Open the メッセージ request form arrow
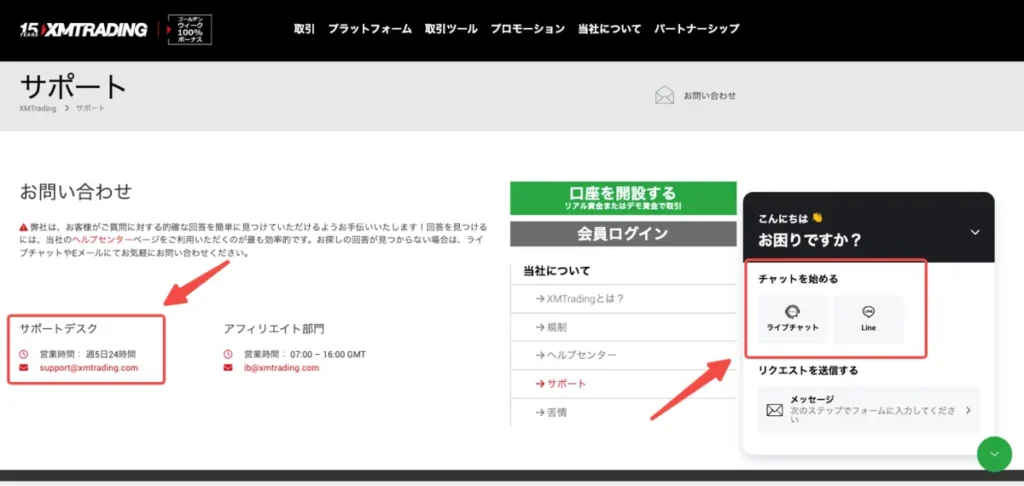Screen dimensions: 1024x486 [968, 410]
